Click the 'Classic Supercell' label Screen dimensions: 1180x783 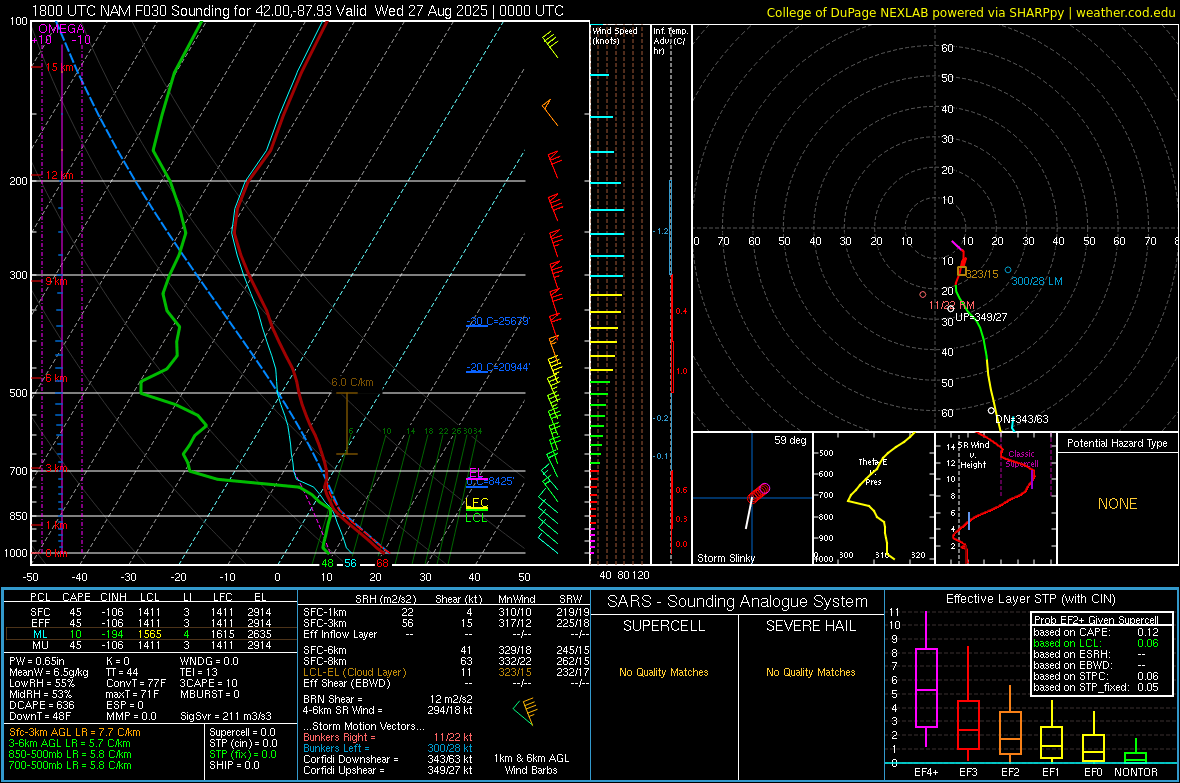1021,459
